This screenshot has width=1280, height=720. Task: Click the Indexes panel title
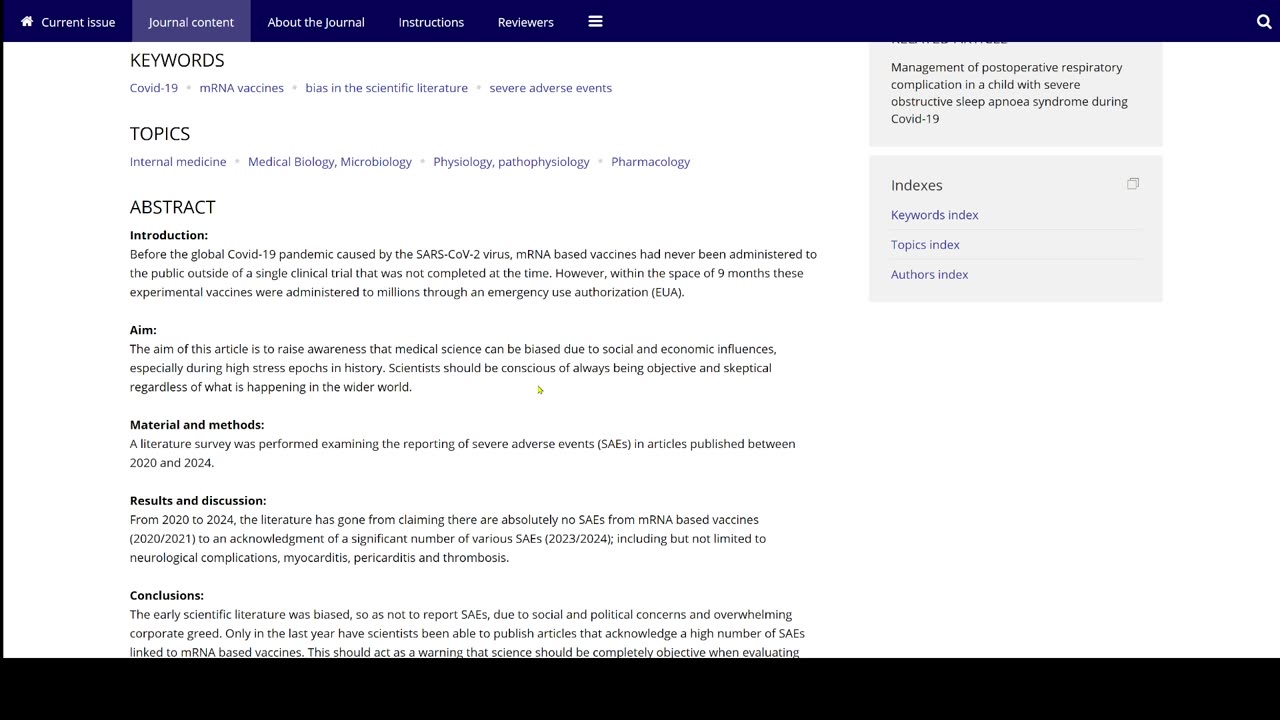click(x=916, y=185)
